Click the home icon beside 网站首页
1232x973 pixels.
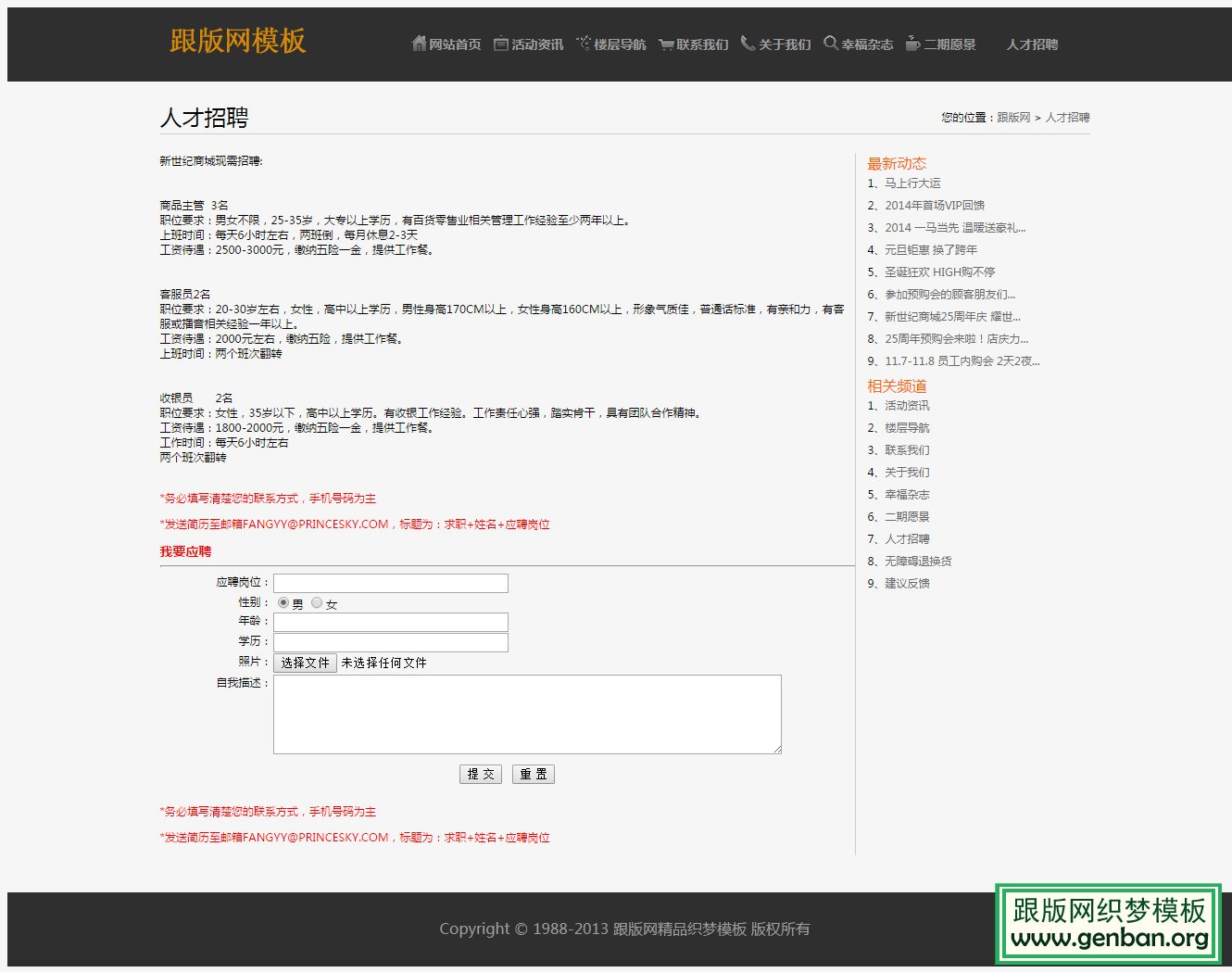(419, 44)
